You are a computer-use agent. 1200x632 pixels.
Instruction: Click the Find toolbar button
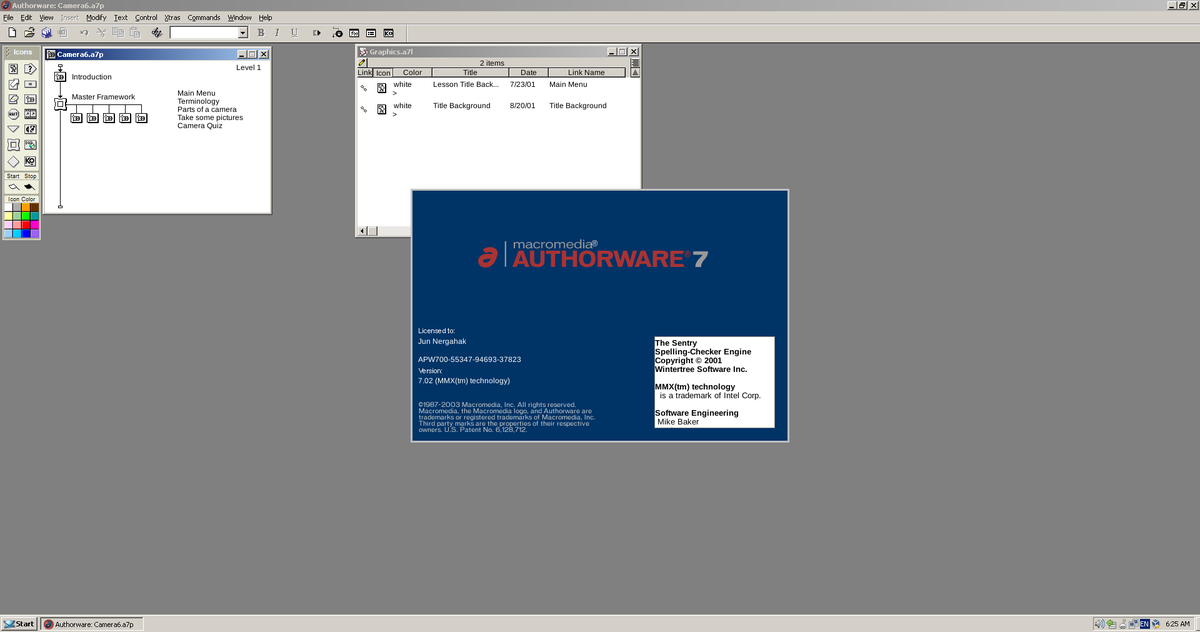(157, 32)
